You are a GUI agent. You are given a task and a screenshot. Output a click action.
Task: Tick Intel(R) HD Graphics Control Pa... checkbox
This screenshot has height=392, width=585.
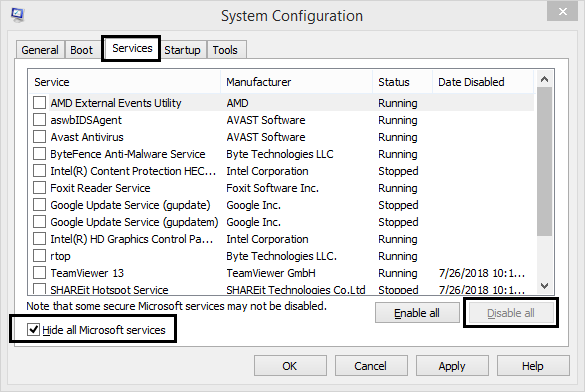pos(40,239)
